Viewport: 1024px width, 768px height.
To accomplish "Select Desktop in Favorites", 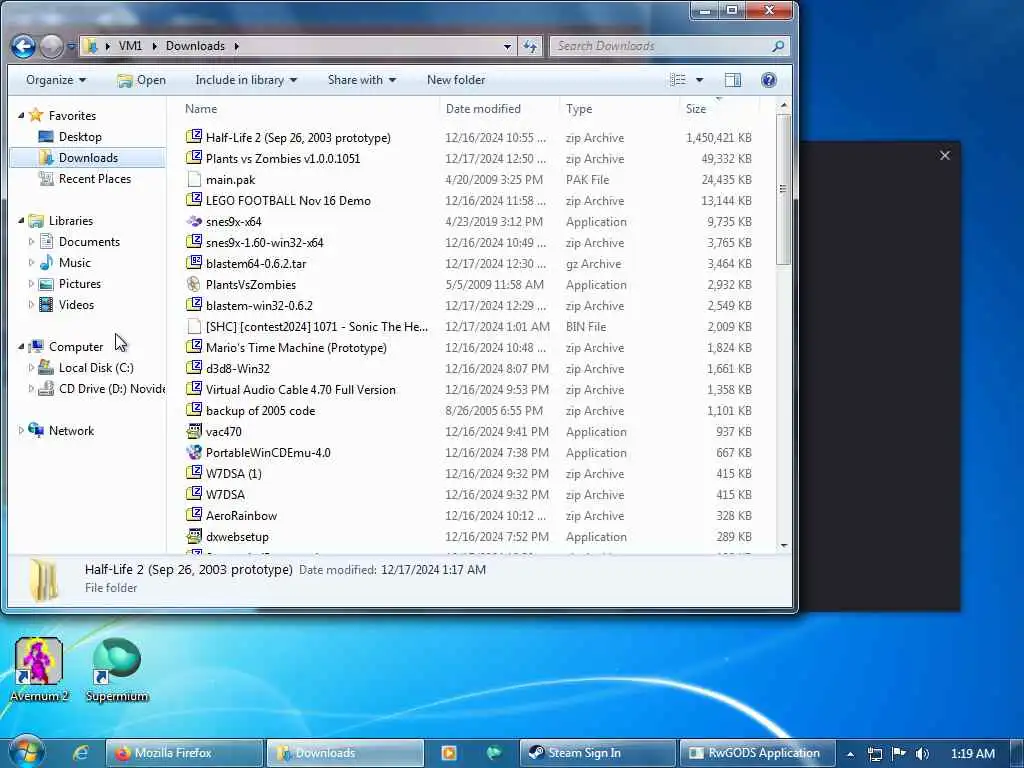I will [x=80, y=136].
